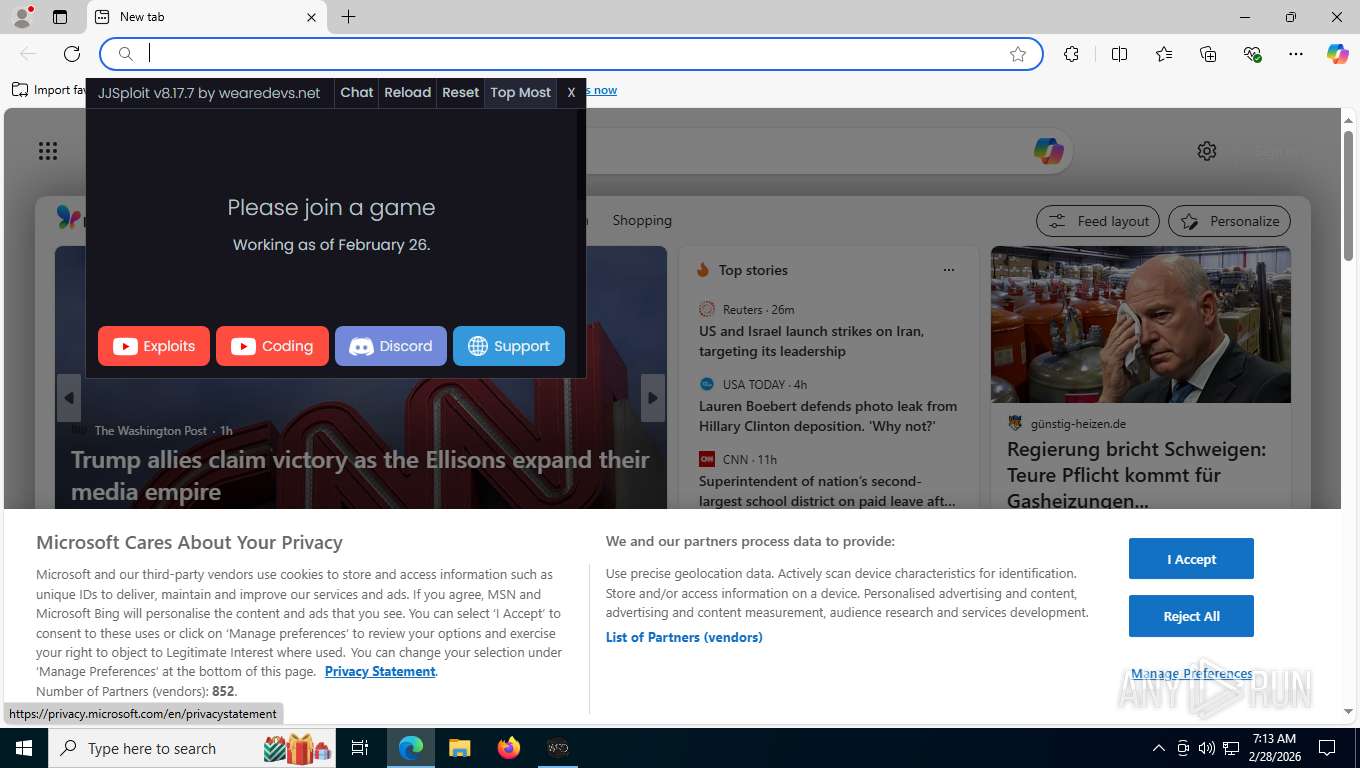Click The Washington Post source label
The image size is (1360, 768).
click(x=151, y=431)
